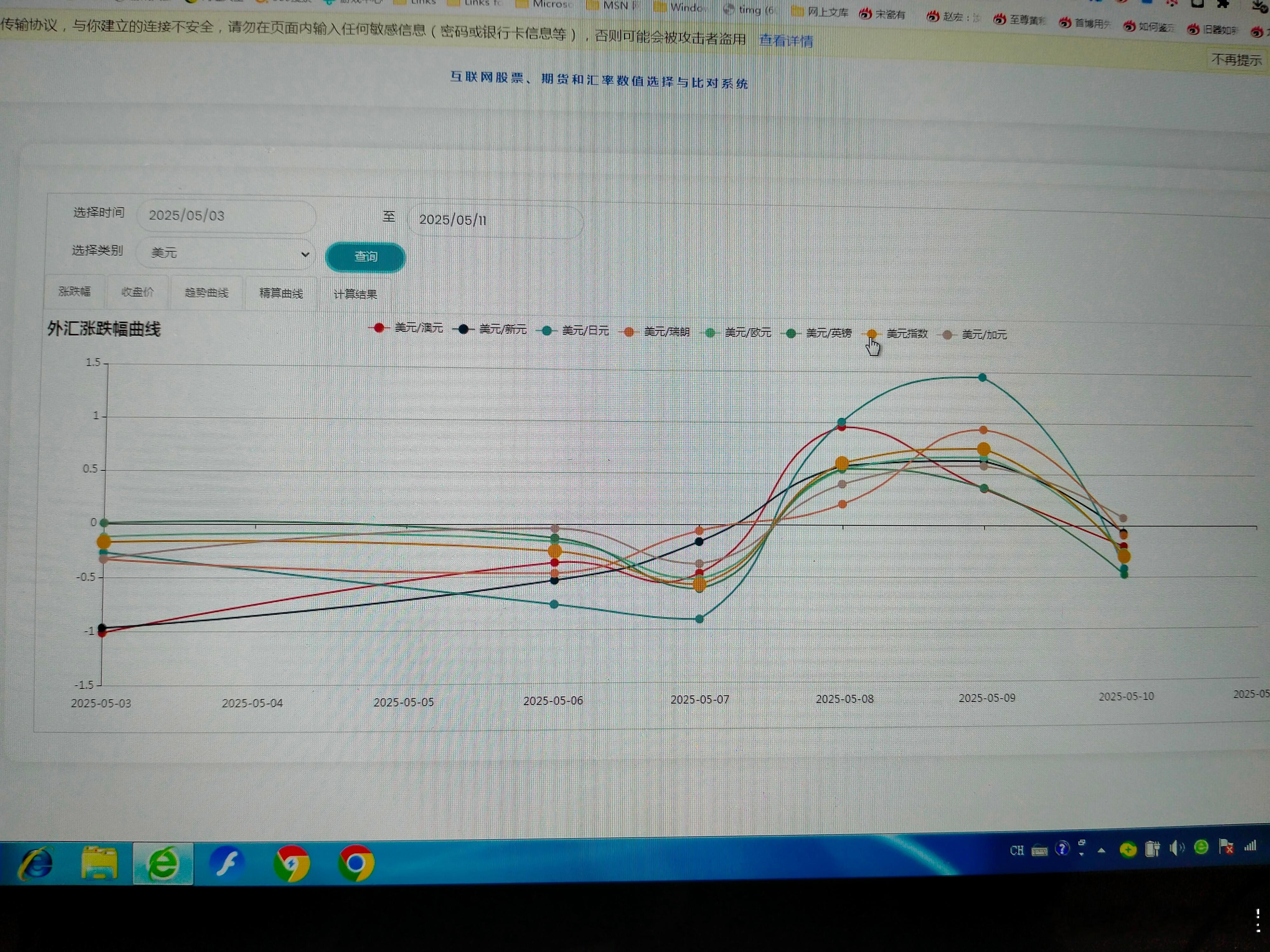1270x952 pixels.
Task: Open the Flash application taskbar icon
Action: point(227,863)
